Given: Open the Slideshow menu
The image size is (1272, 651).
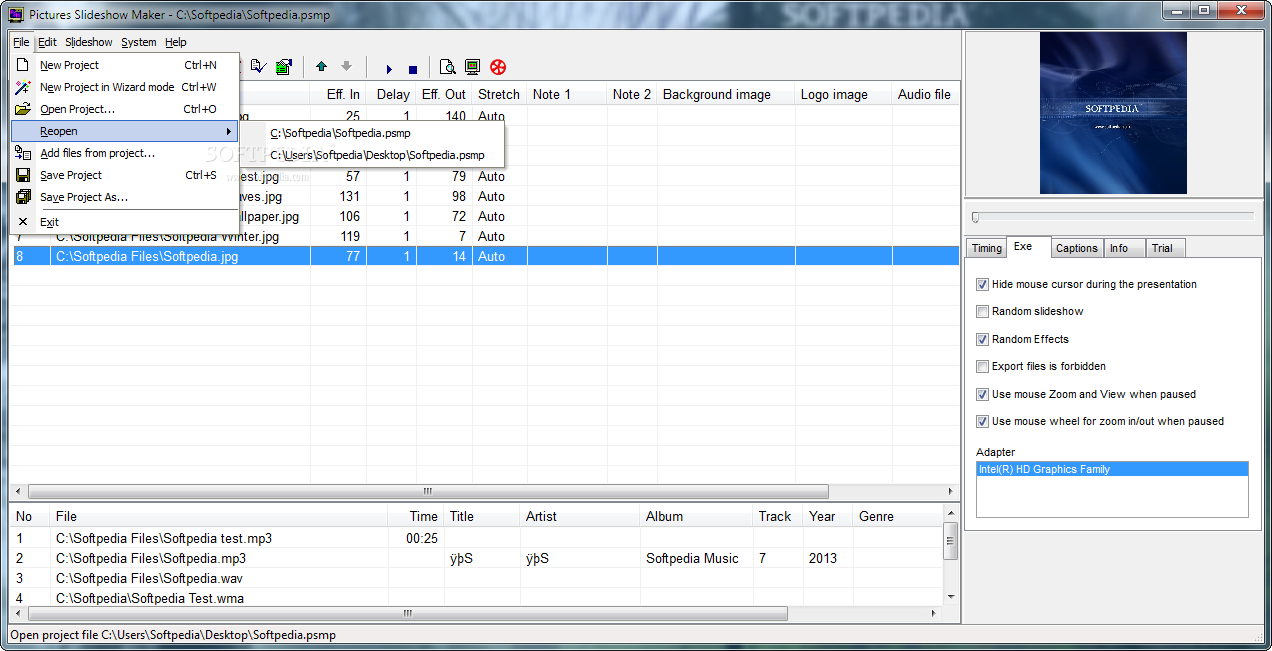Looking at the screenshot, I should pos(89,42).
